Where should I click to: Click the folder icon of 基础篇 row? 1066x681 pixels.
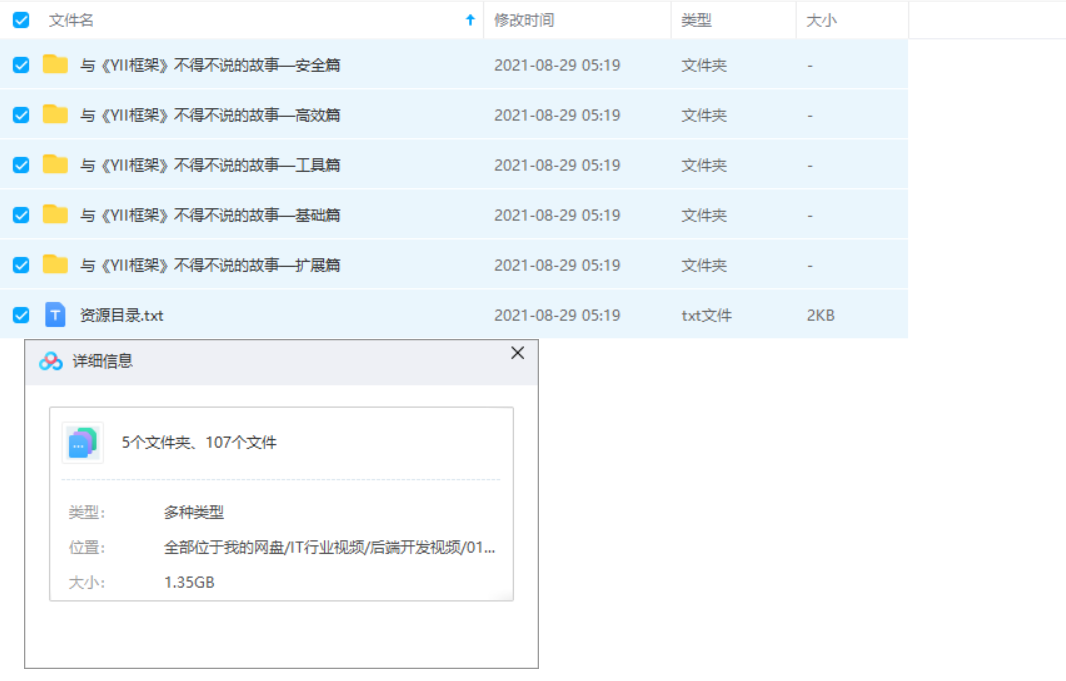pos(55,214)
